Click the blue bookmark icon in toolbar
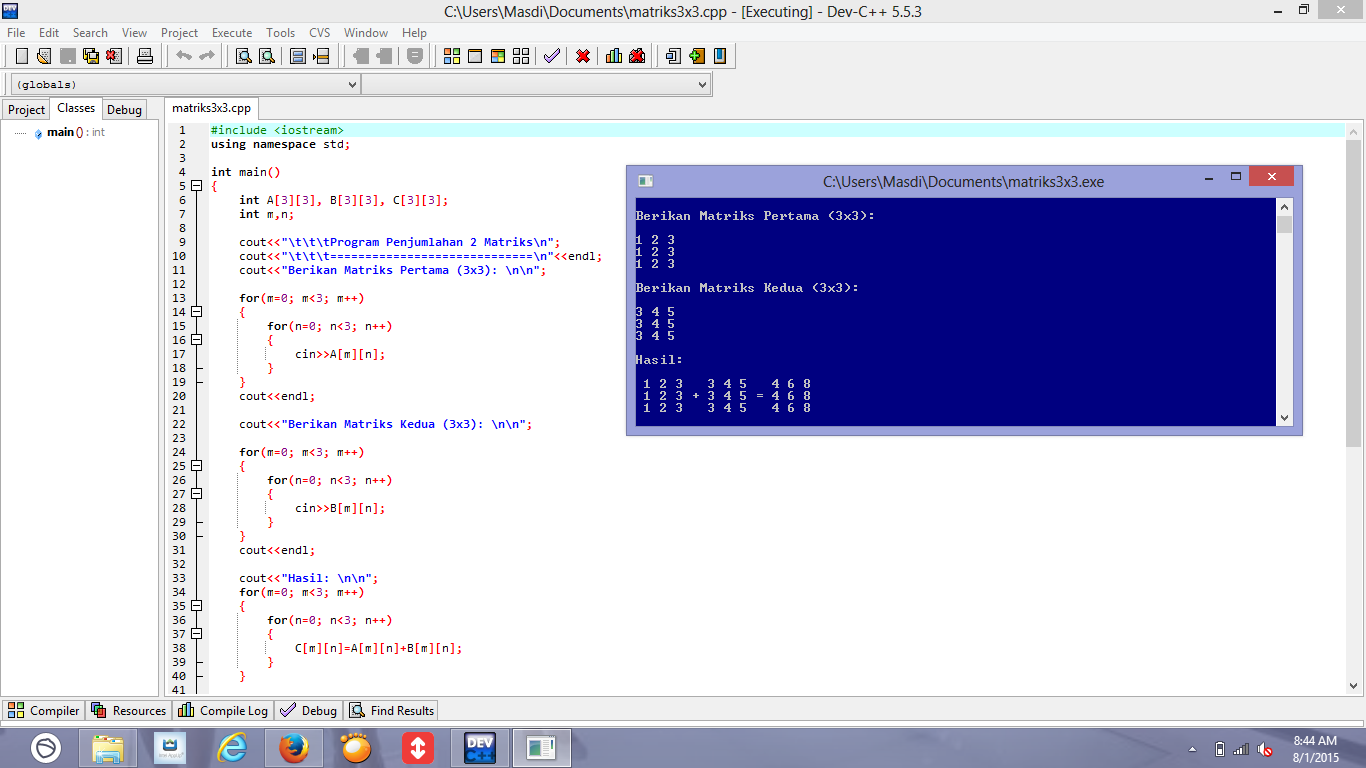 click(720, 56)
